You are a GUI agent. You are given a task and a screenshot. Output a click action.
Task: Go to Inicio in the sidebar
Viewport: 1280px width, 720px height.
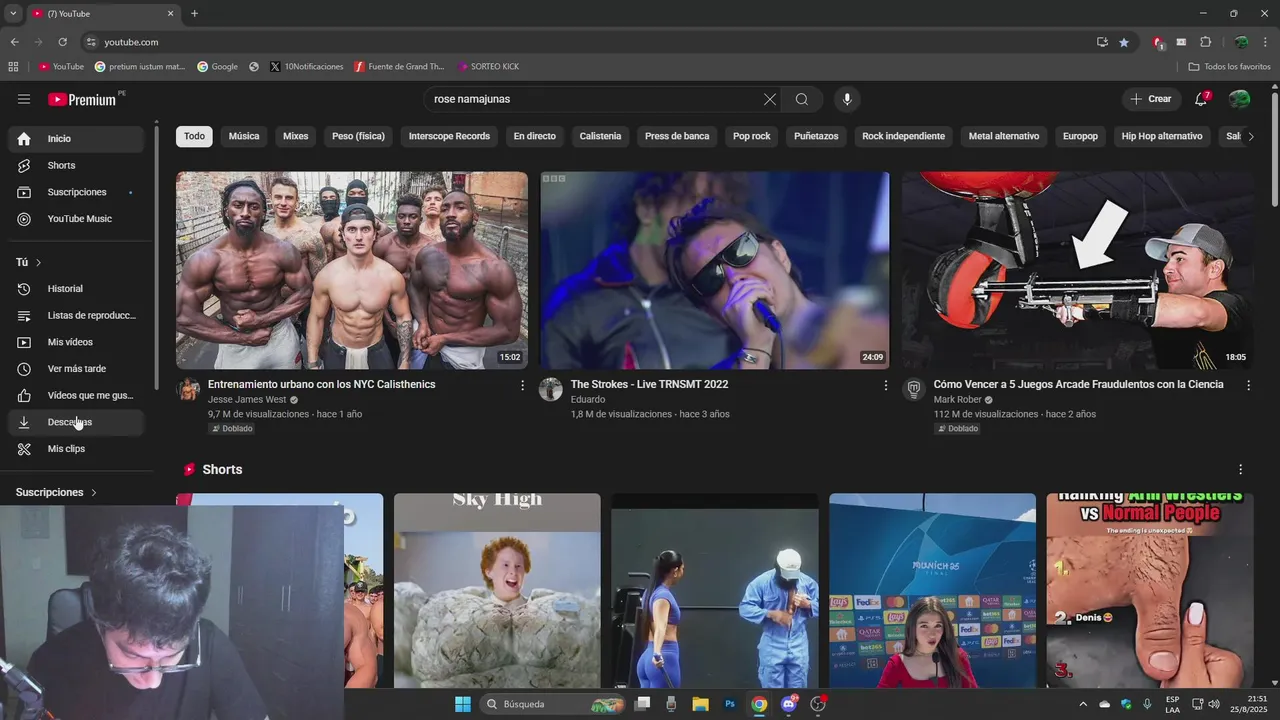pos(76,139)
